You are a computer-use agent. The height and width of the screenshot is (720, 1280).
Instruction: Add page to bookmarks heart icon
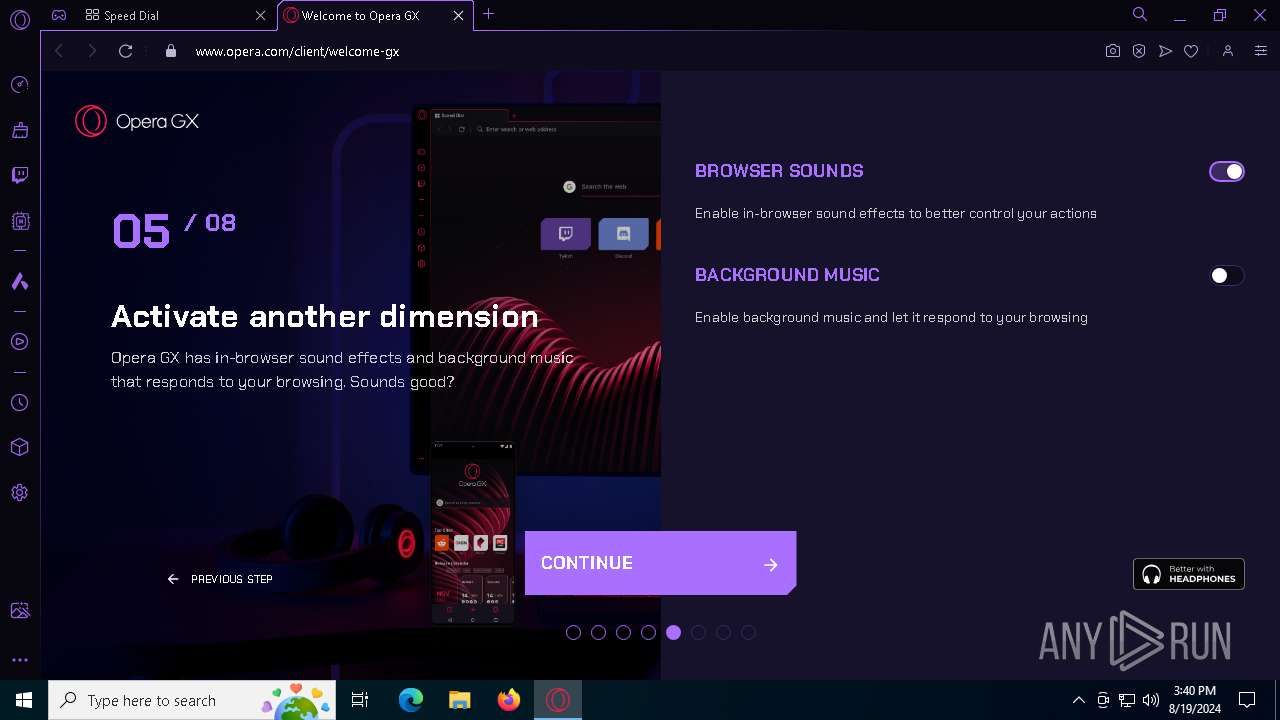[1191, 51]
